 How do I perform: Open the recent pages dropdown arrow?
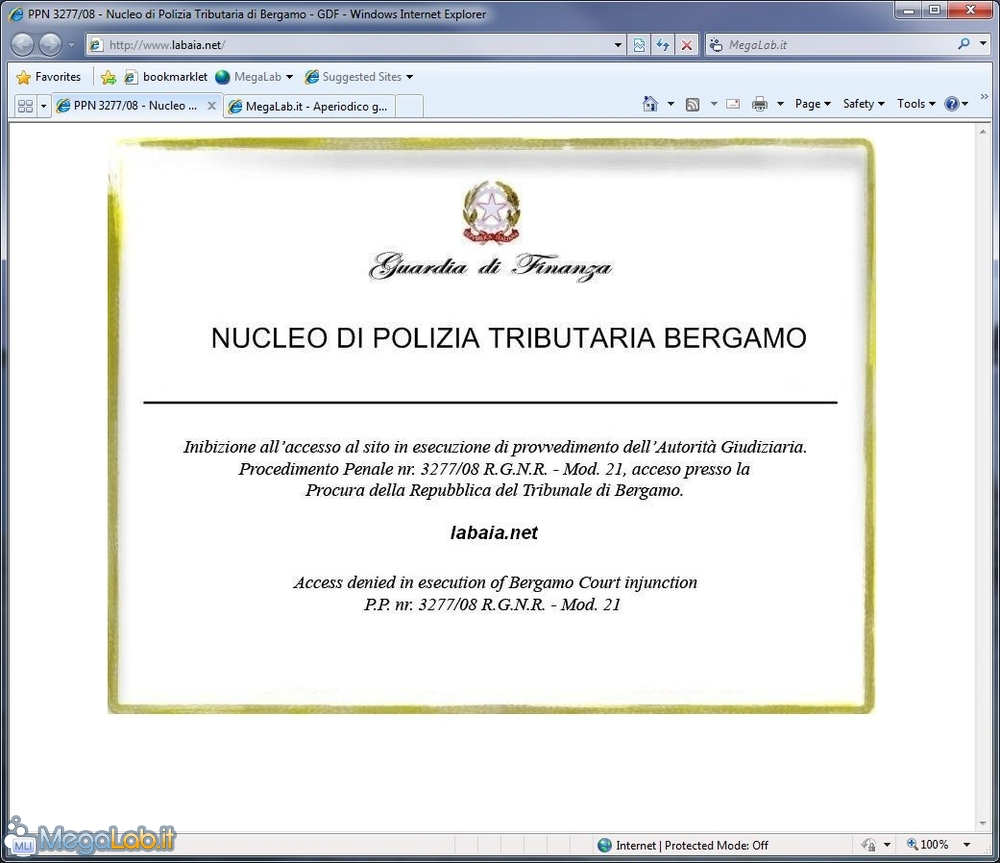click(71, 45)
